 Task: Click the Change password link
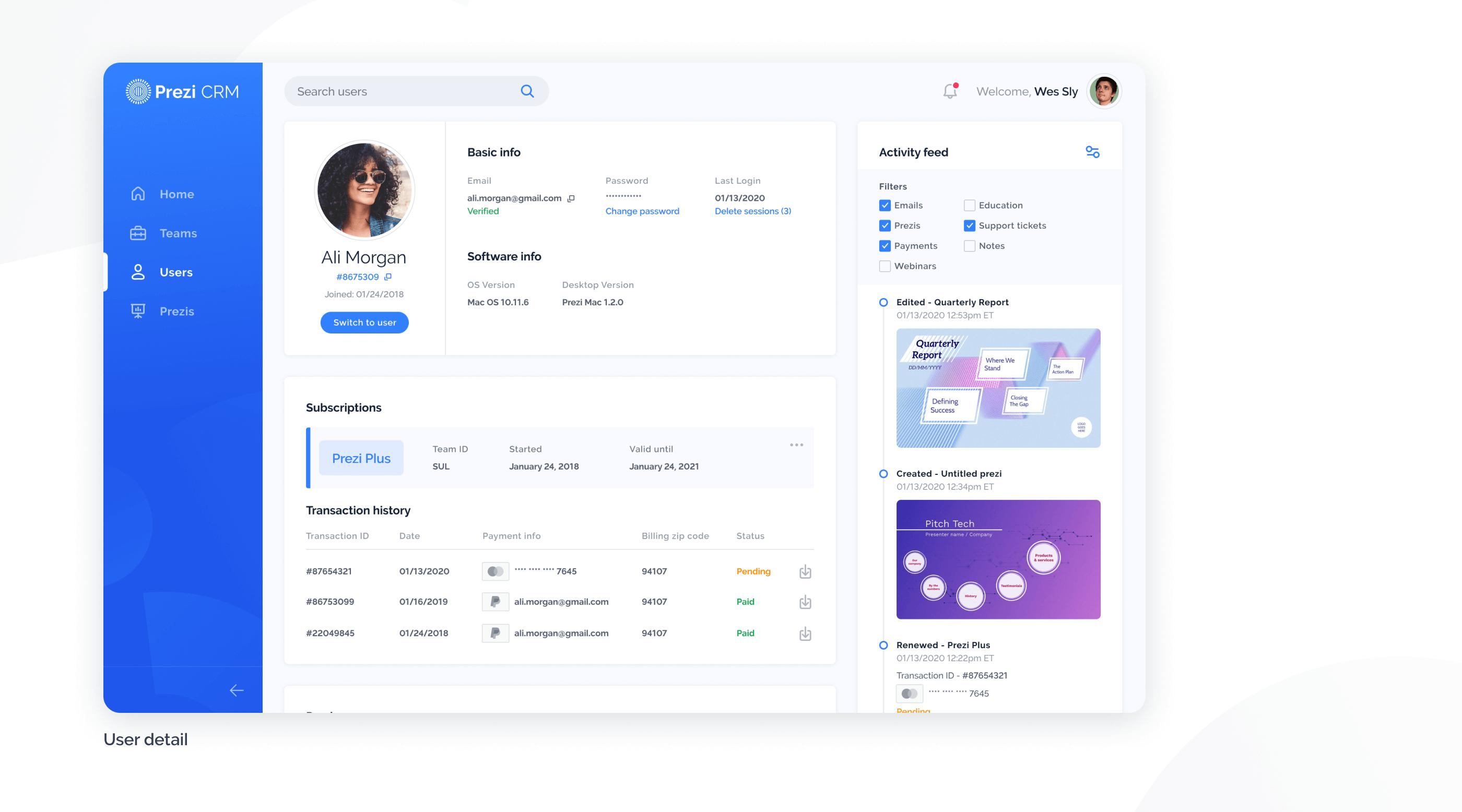(x=642, y=211)
